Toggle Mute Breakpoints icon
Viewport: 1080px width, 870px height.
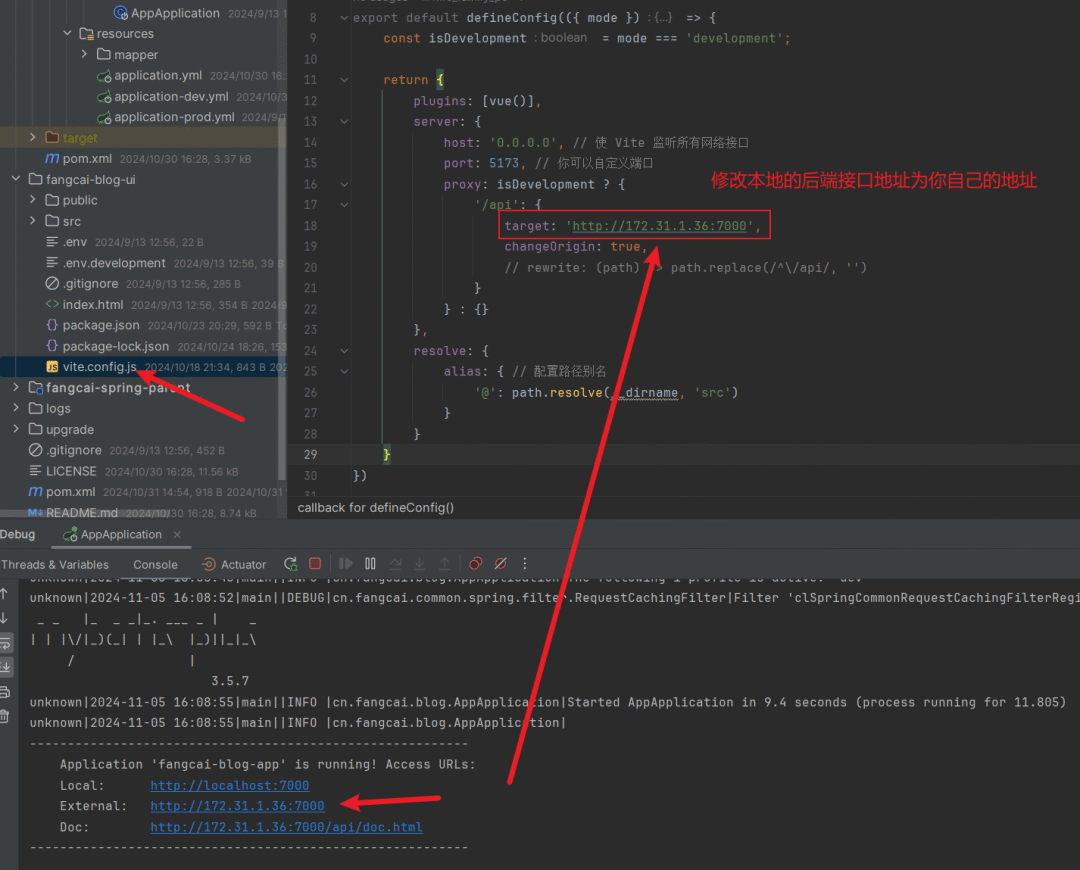(501, 563)
